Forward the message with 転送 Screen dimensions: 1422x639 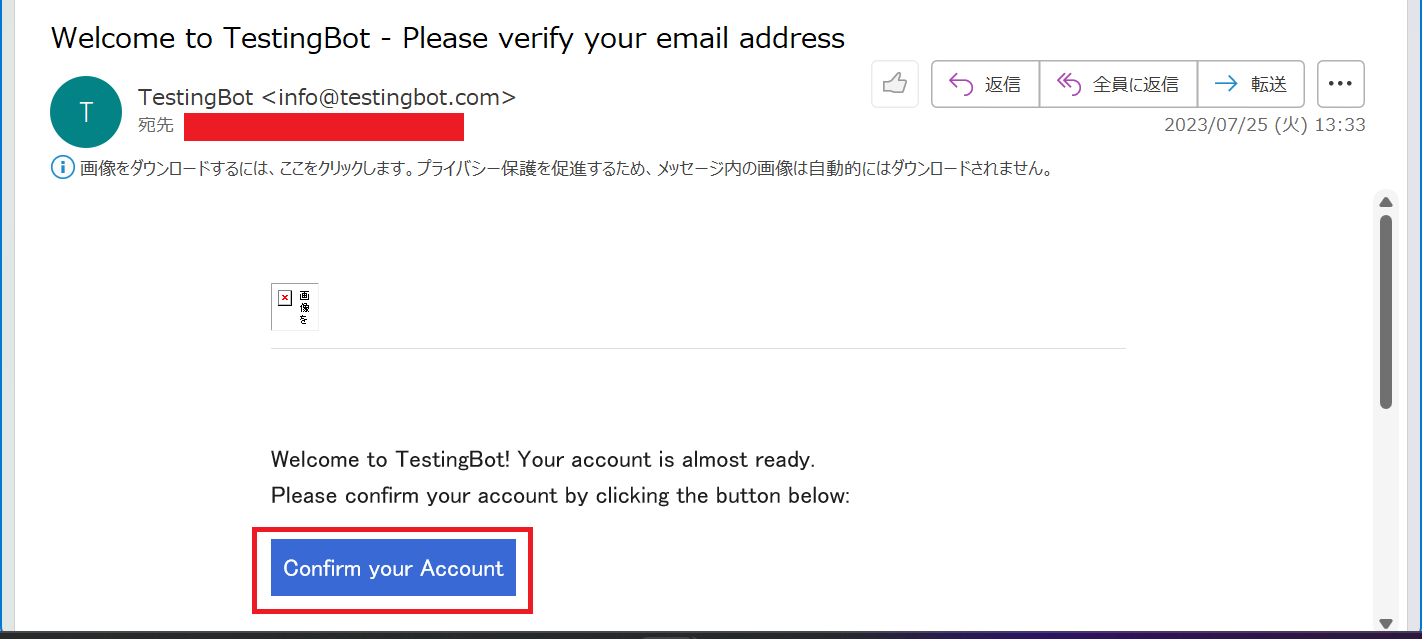click(1251, 84)
